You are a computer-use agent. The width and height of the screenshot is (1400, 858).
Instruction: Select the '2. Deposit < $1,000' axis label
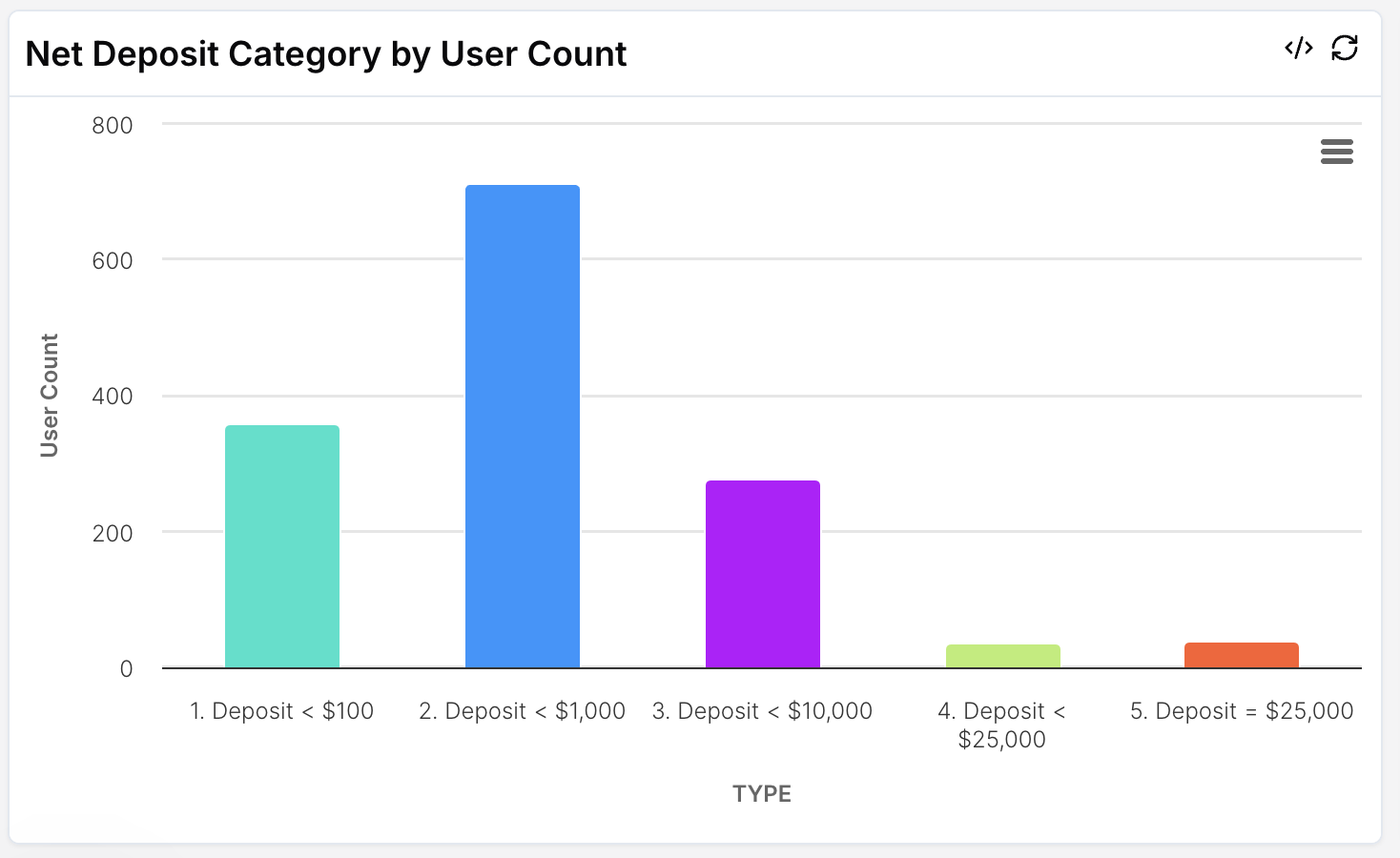523,711
